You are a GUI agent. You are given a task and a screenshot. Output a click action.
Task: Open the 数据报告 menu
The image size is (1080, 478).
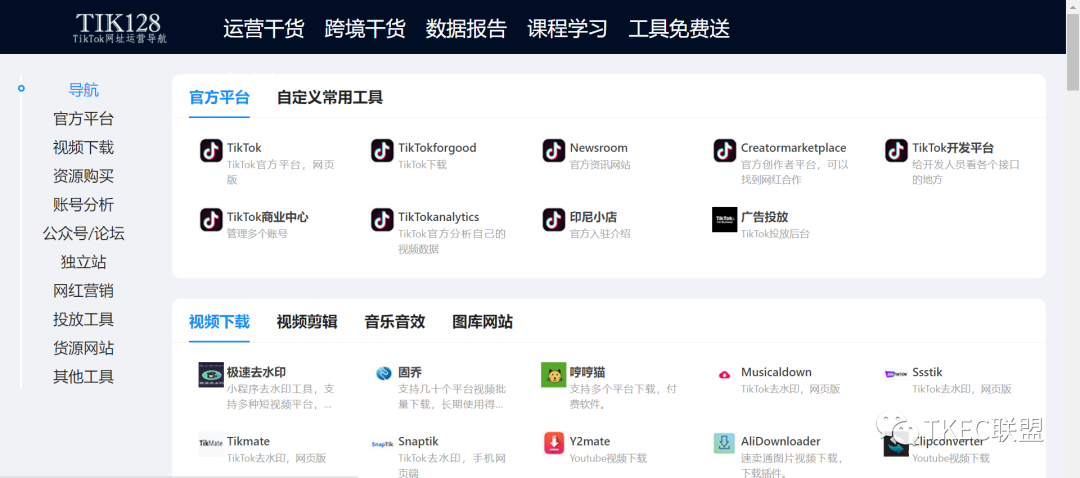466,29
